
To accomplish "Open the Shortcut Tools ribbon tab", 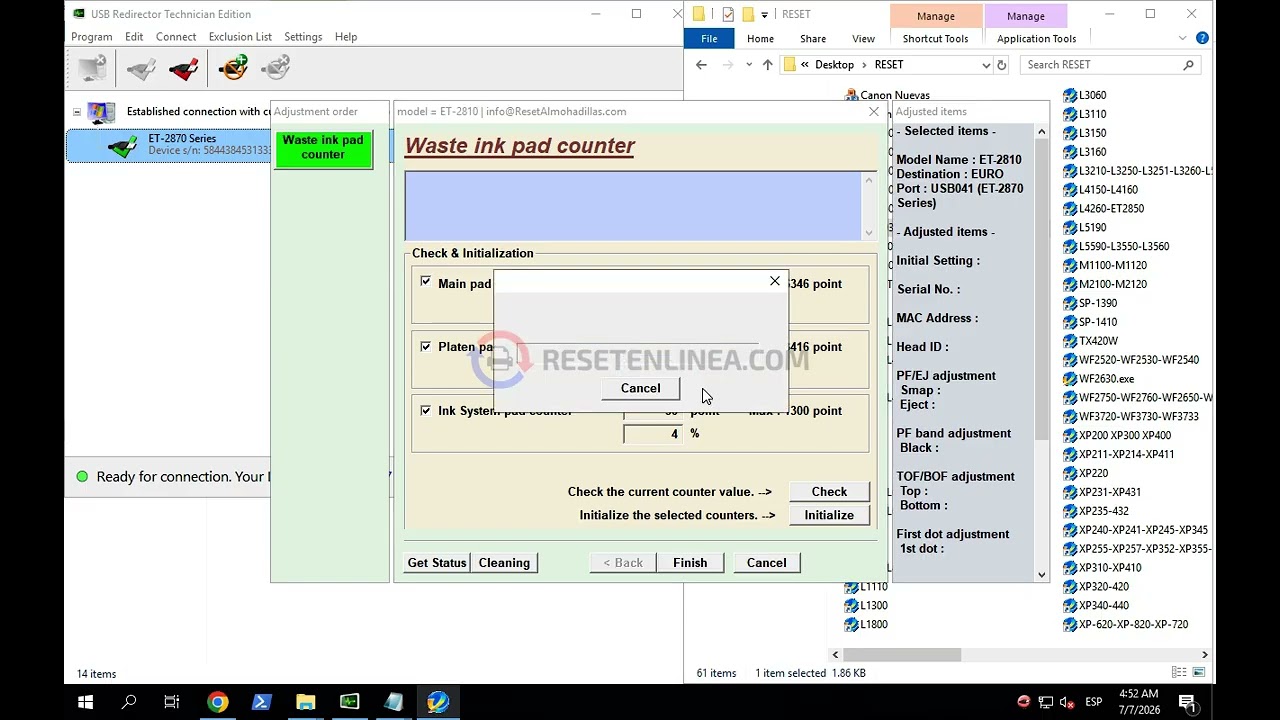I will pyautogui.click(x=936, y=39).
